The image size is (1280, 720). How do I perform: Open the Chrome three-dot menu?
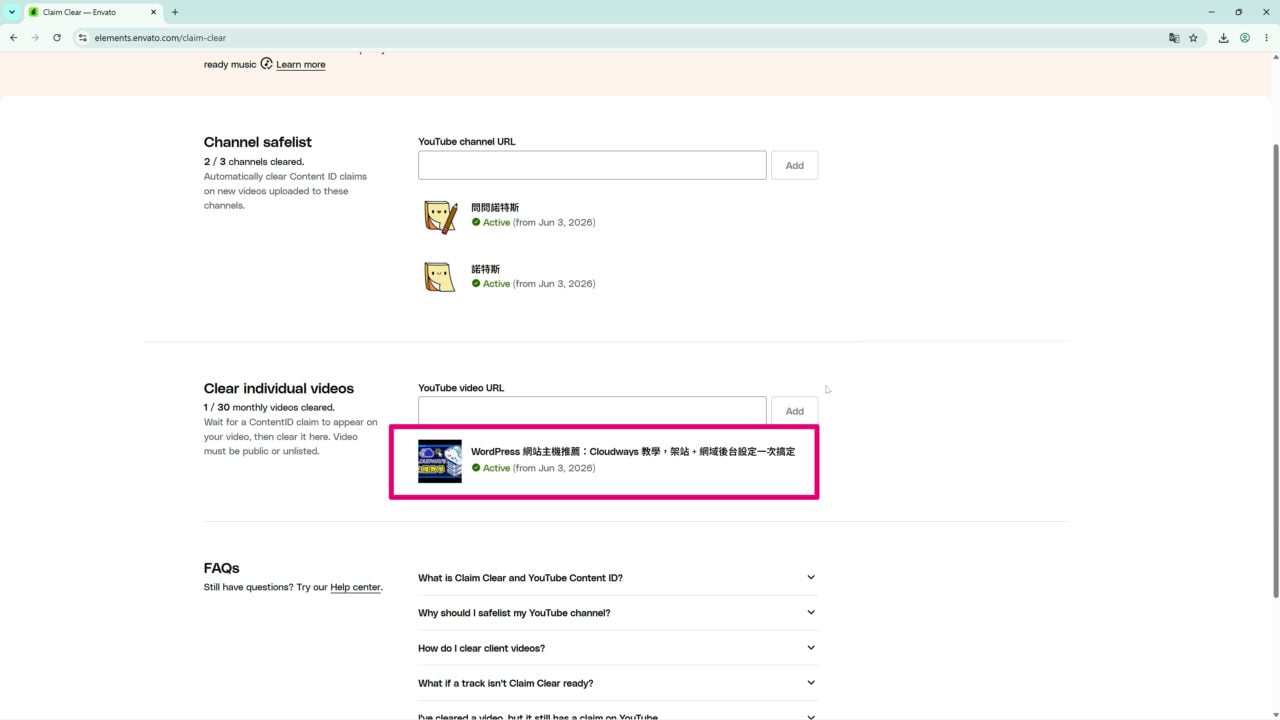click(x=1266, y=38)
